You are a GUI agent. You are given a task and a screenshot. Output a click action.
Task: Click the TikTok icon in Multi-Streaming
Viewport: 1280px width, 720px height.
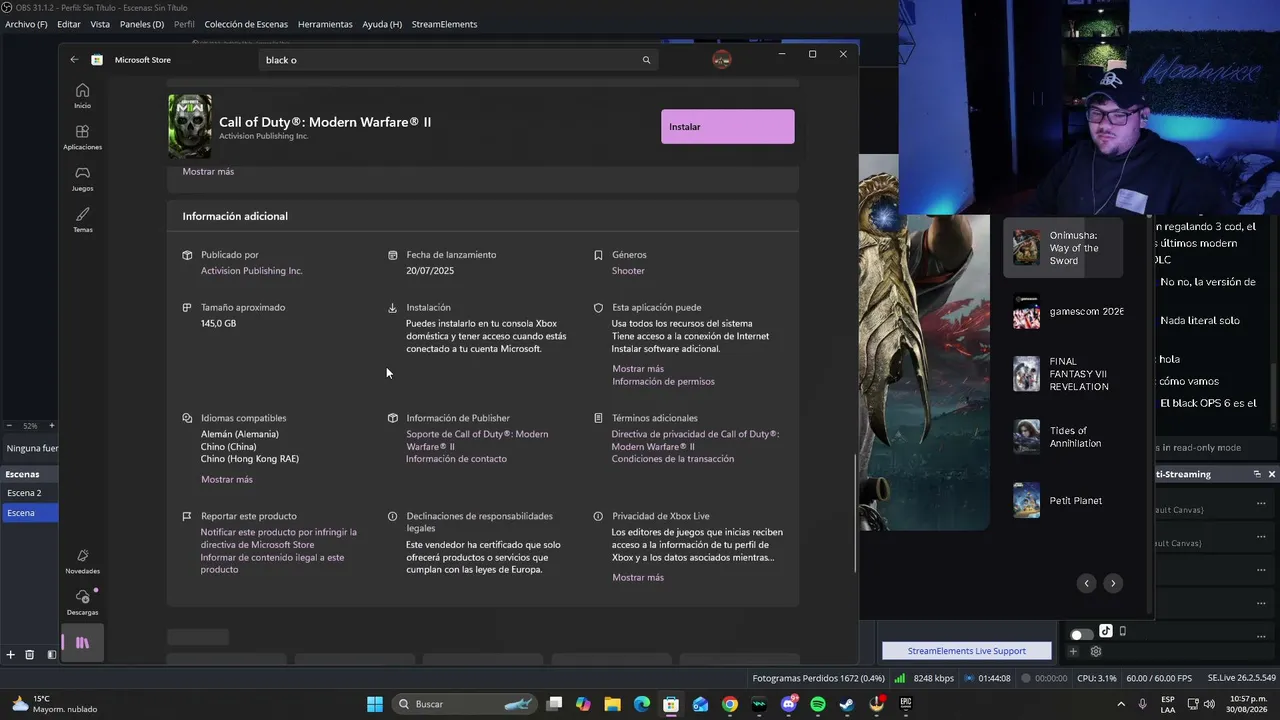[x=1106, y=631]
